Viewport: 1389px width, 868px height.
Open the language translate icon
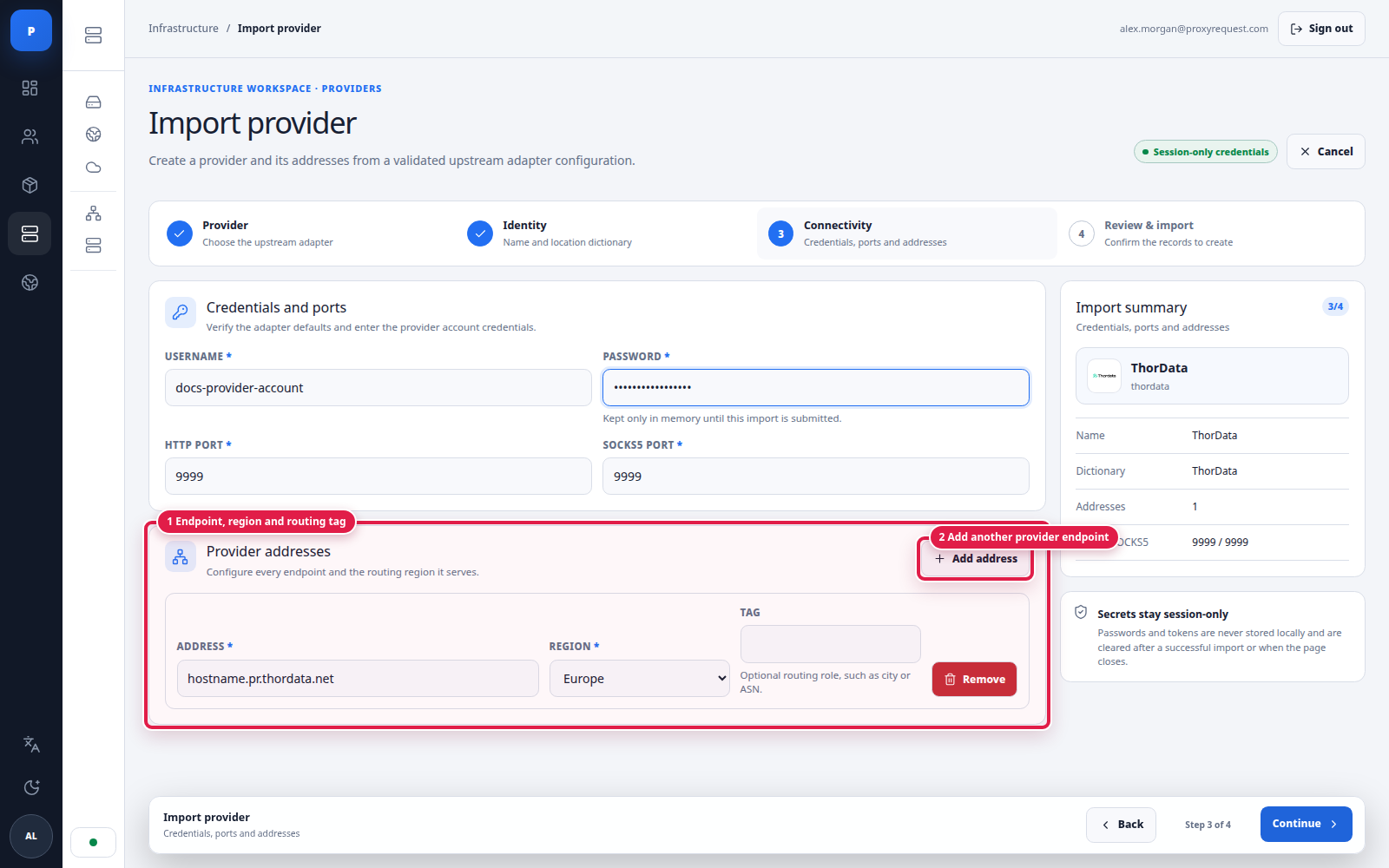coord(31,744)
